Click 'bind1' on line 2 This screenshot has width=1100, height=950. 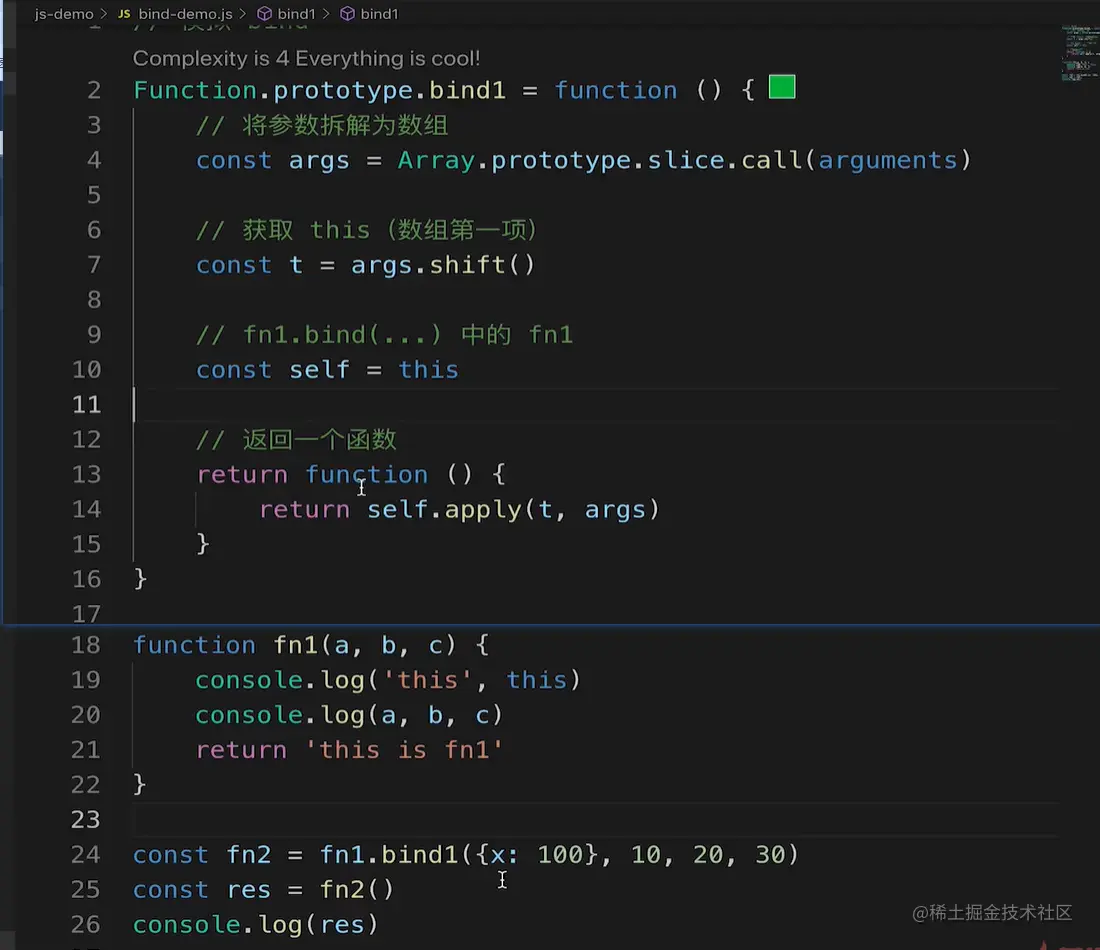(x=467, y=91)
